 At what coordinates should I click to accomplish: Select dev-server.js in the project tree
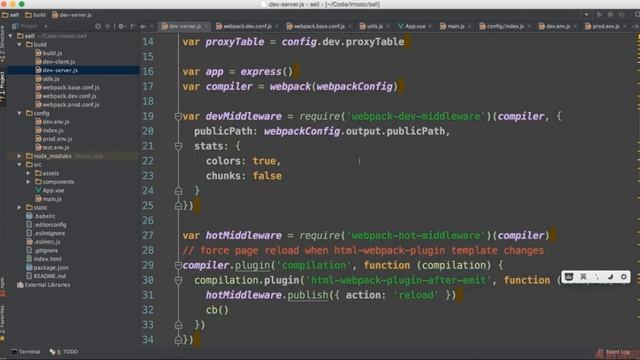pyautogui.click(x=56, y=70)
